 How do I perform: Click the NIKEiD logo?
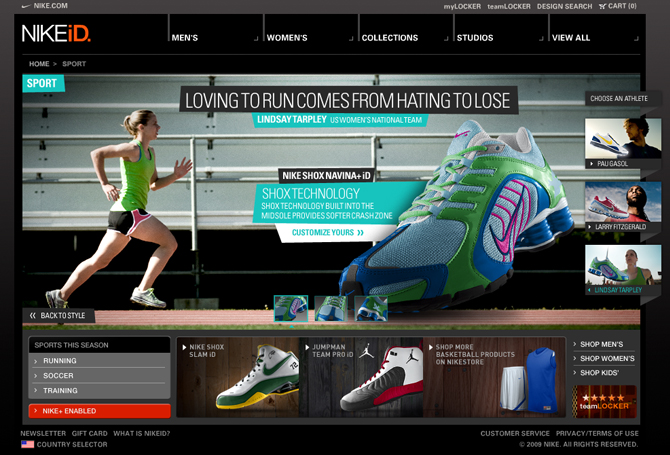56,33
